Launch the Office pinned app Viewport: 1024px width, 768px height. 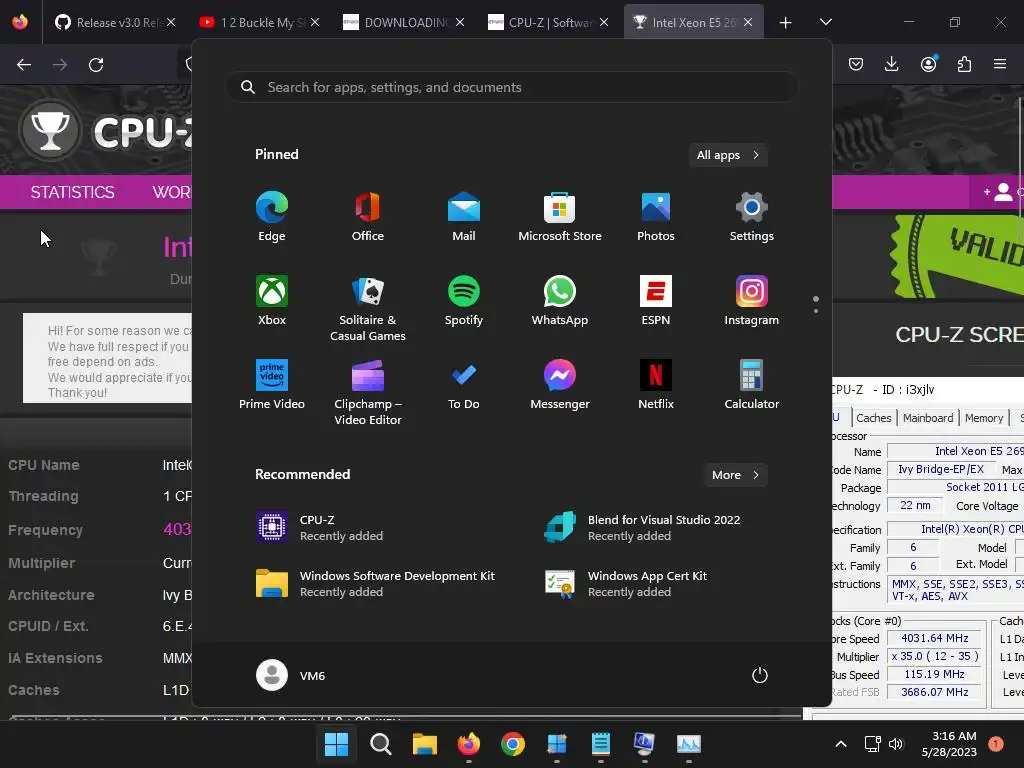point(368,217)
